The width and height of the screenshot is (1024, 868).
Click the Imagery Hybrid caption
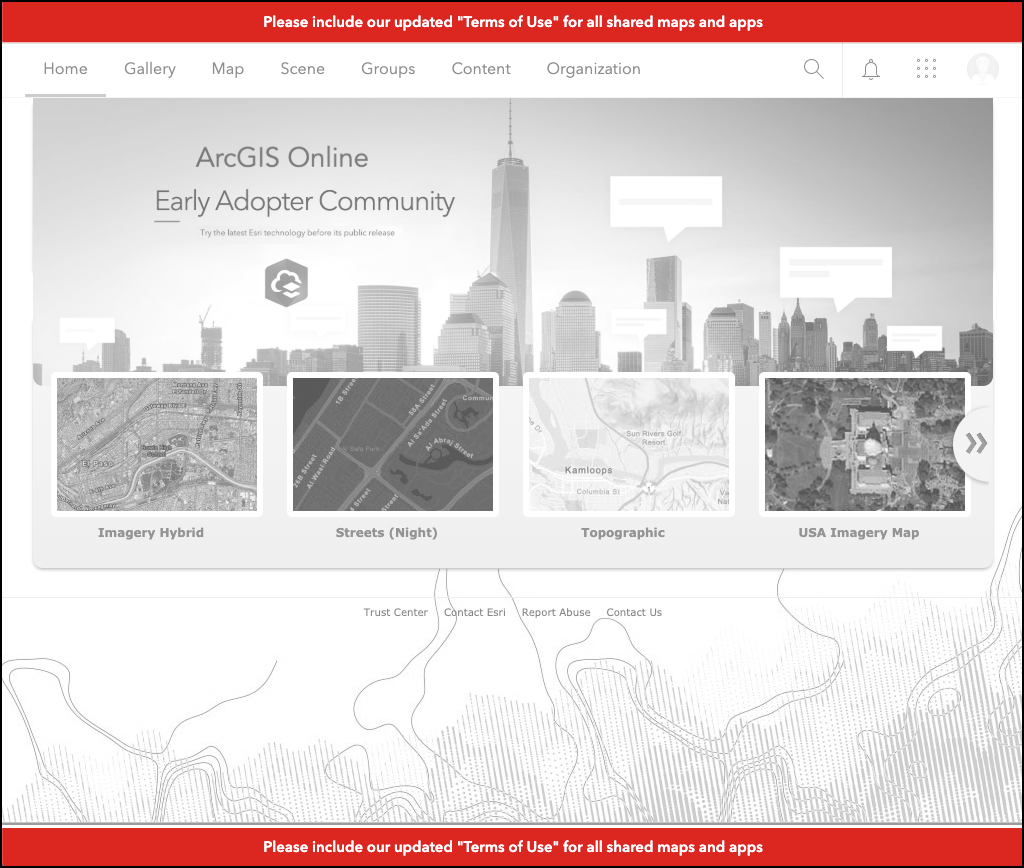[151, 532]
